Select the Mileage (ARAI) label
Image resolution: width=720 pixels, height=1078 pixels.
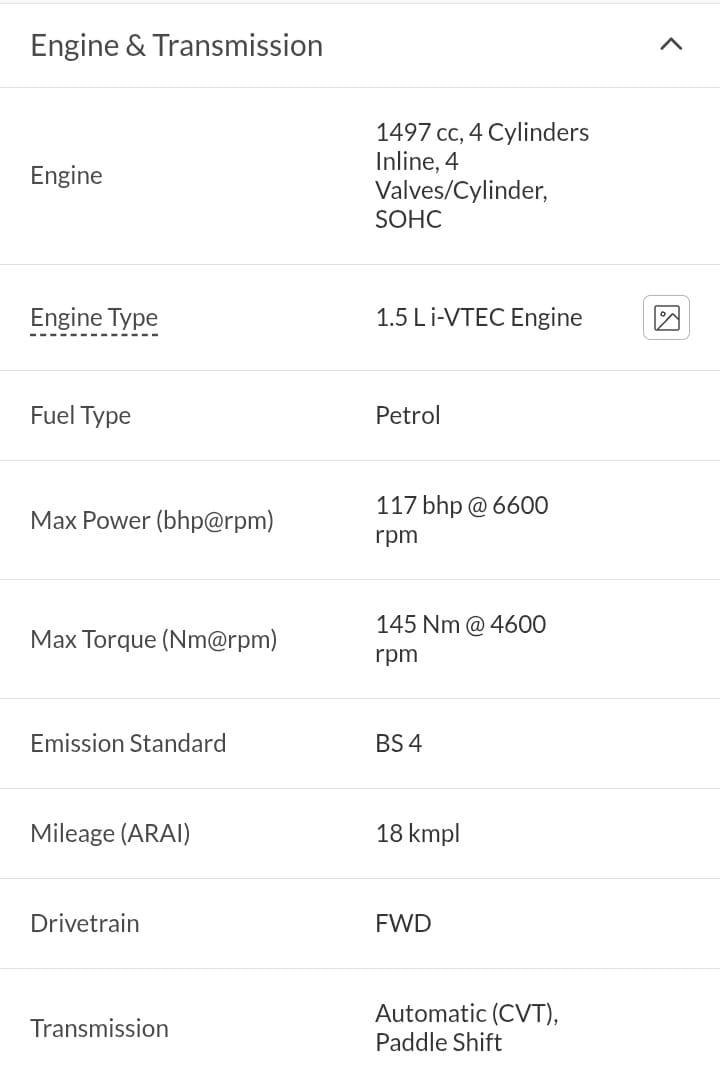click(x=110, y=833)
